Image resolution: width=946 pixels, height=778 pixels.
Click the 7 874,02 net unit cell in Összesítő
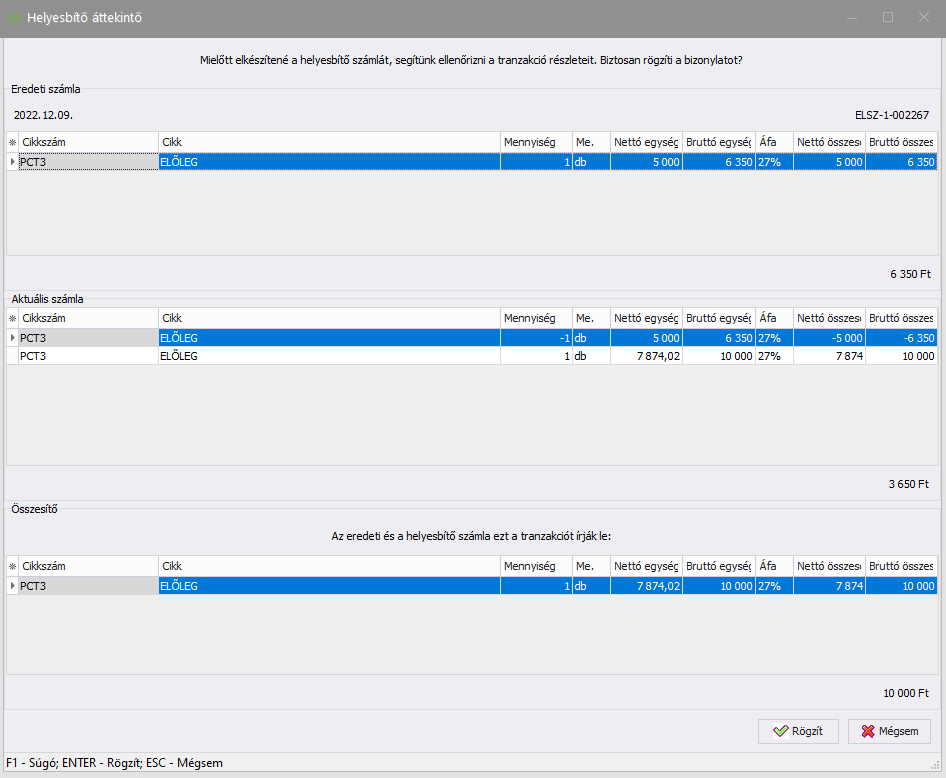(646, 586)
